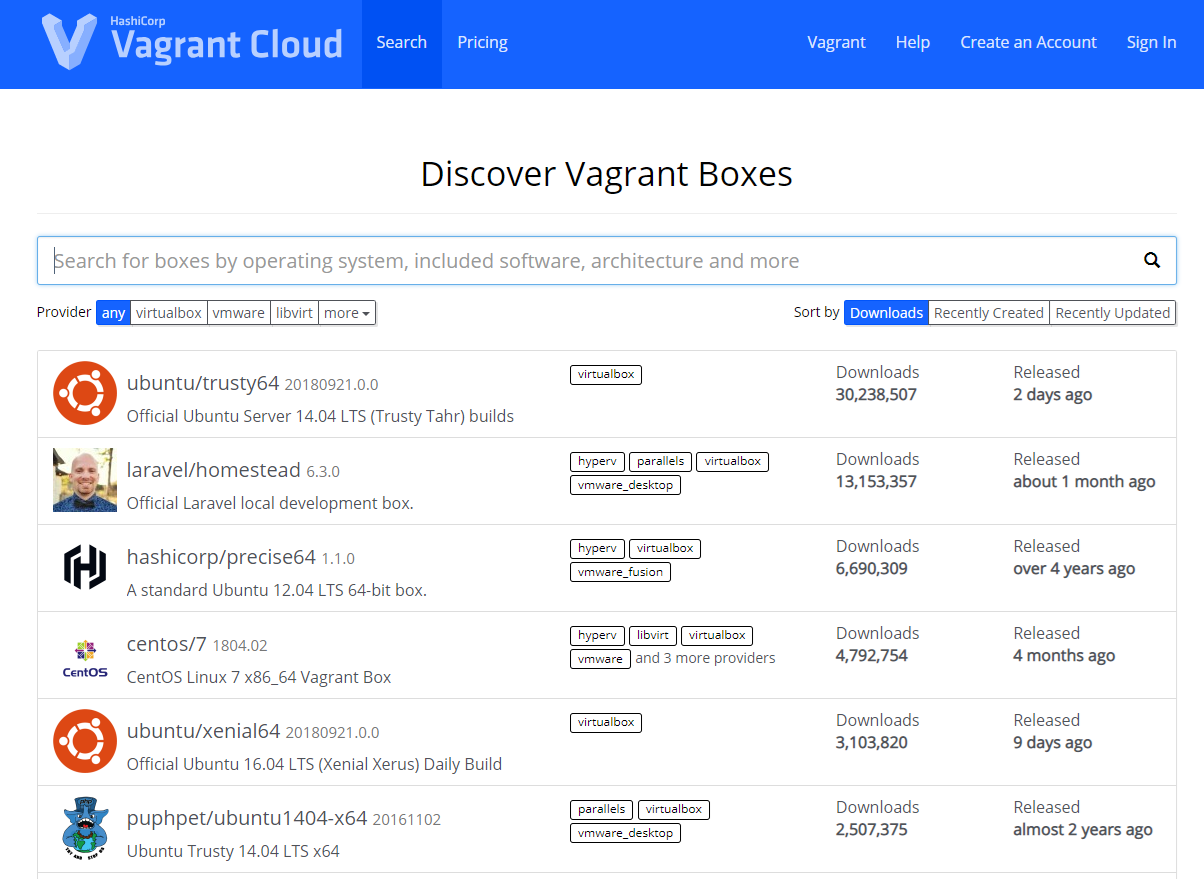Image resolution: width=1204 pixels, height=879 pixels.
Task: Click parallels tag on laravel/homestead row
Action: click(661, 462)
